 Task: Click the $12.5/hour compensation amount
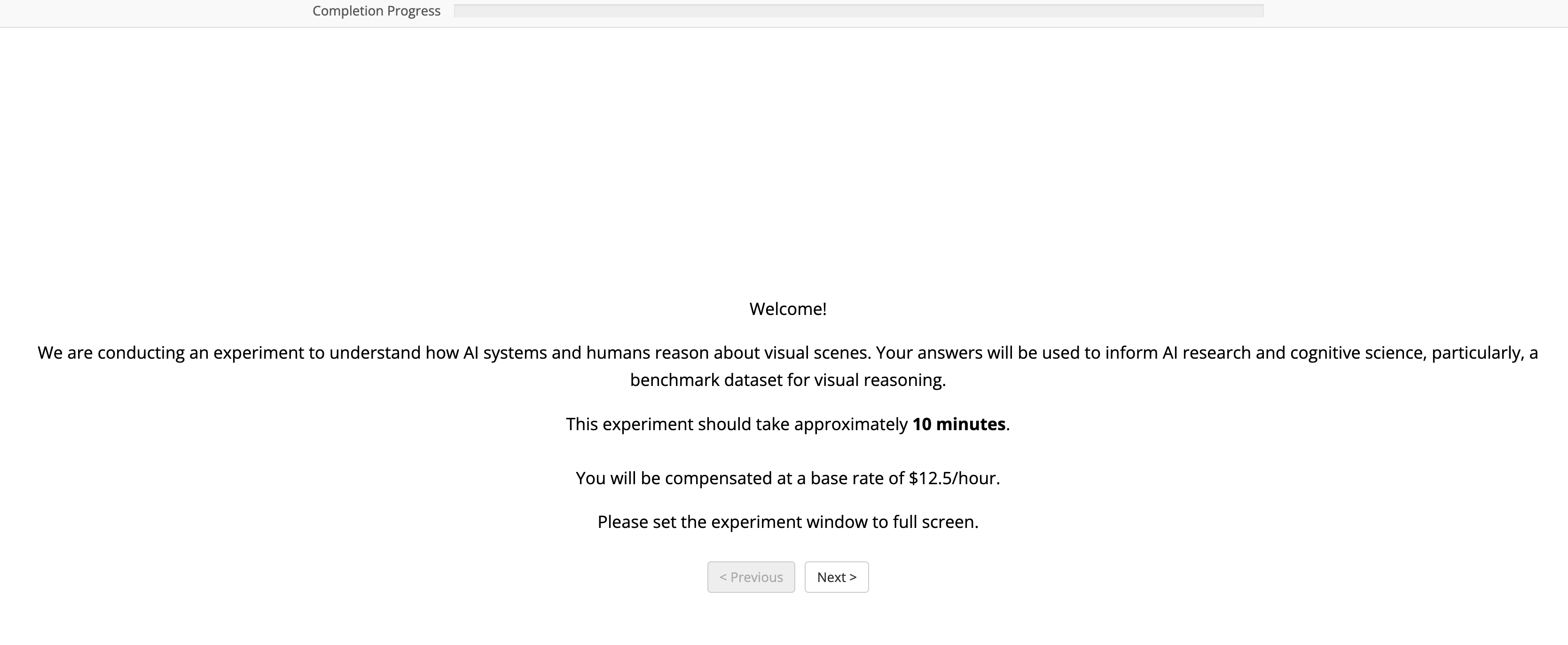point(953,478)
